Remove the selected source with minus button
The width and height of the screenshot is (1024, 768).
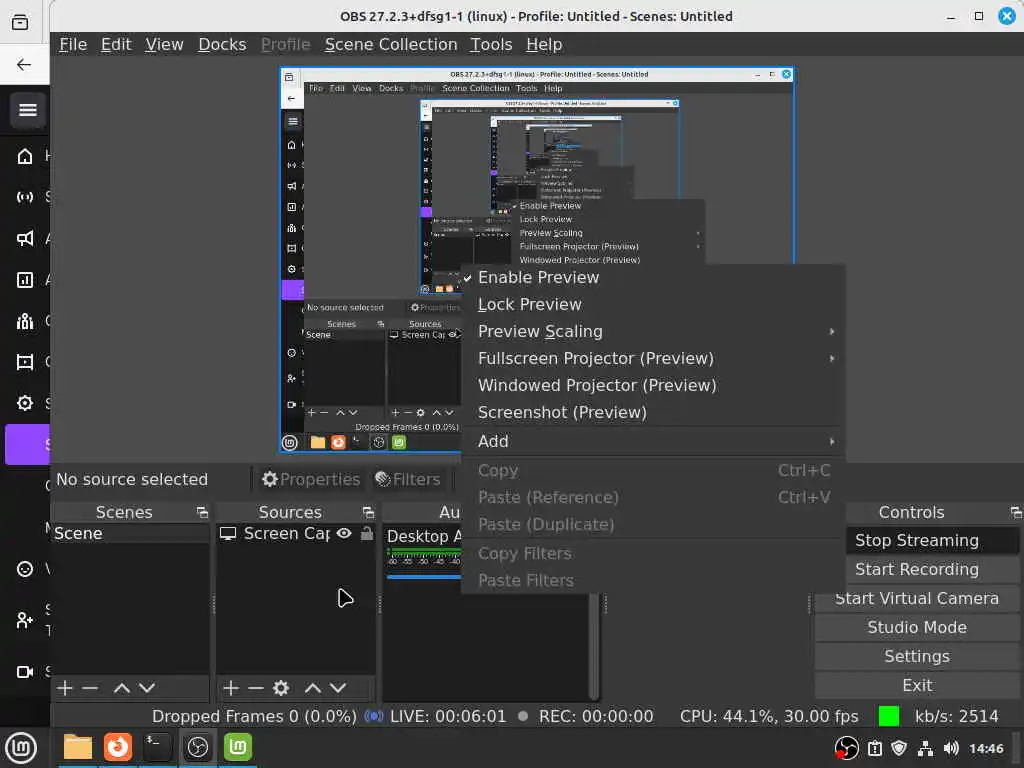(x=256, y=688)
